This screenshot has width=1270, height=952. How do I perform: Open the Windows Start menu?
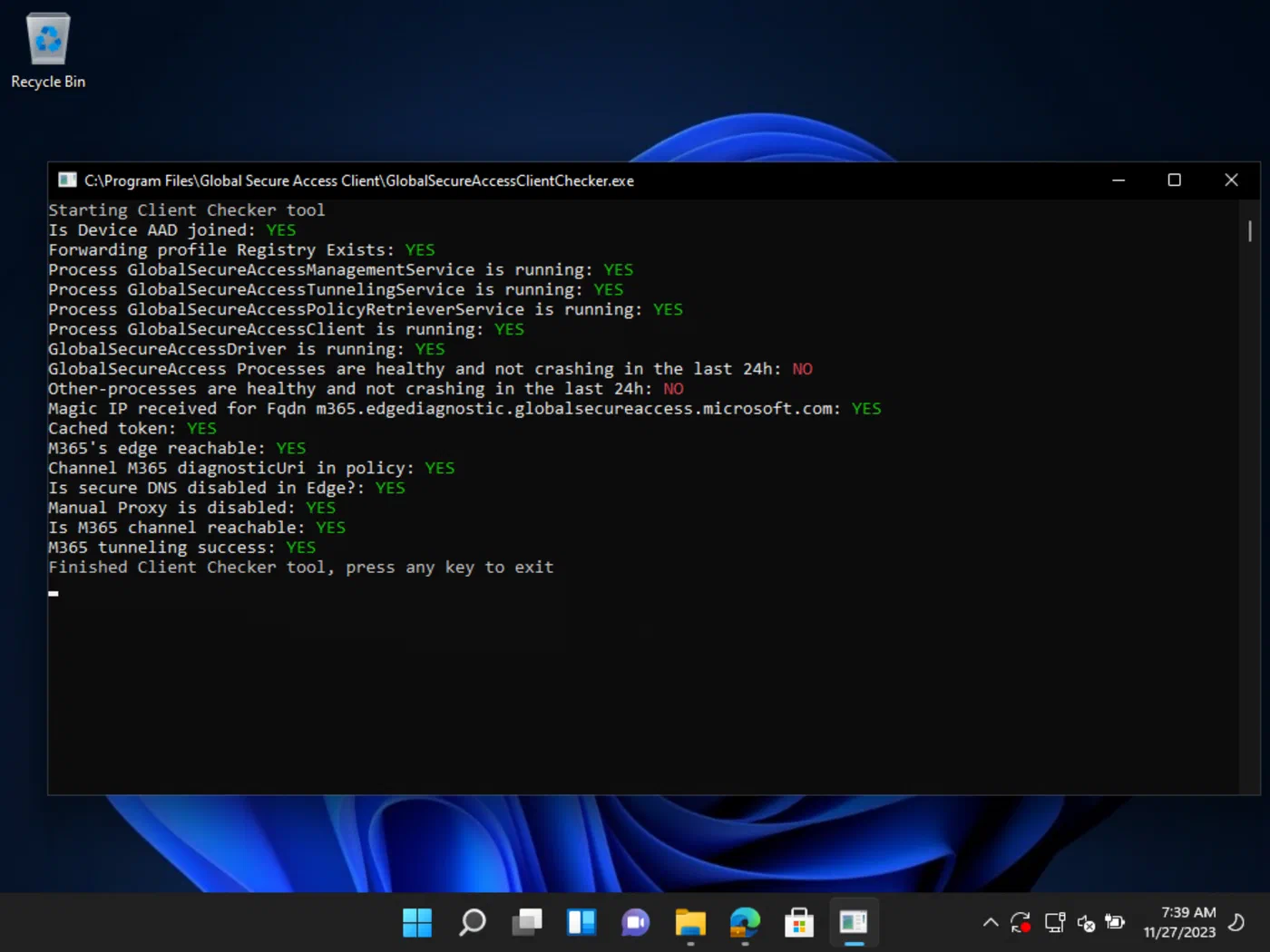417,923
